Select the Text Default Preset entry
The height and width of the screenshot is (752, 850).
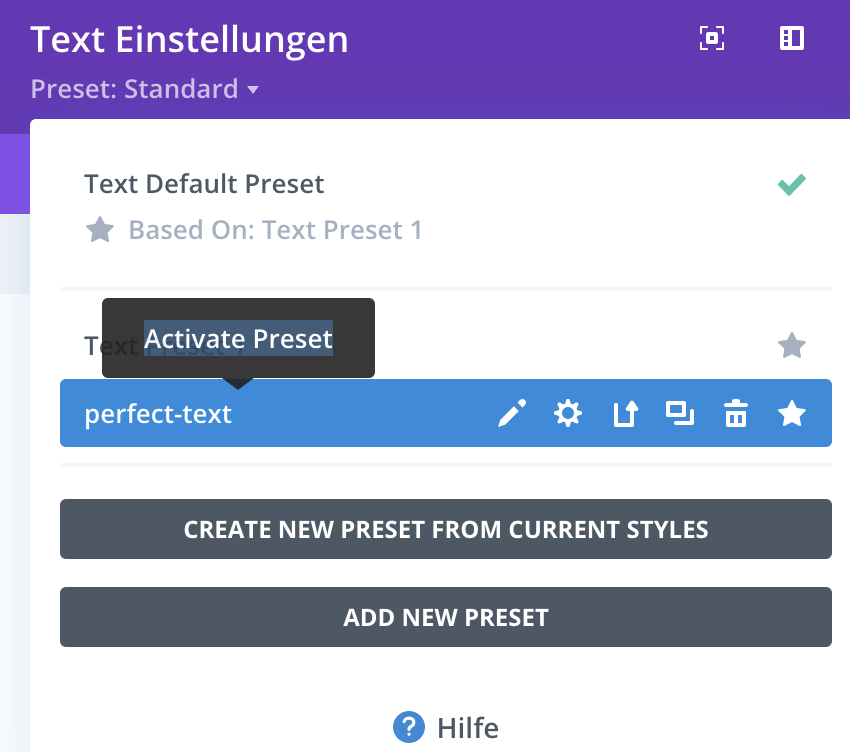pos(205,185)
